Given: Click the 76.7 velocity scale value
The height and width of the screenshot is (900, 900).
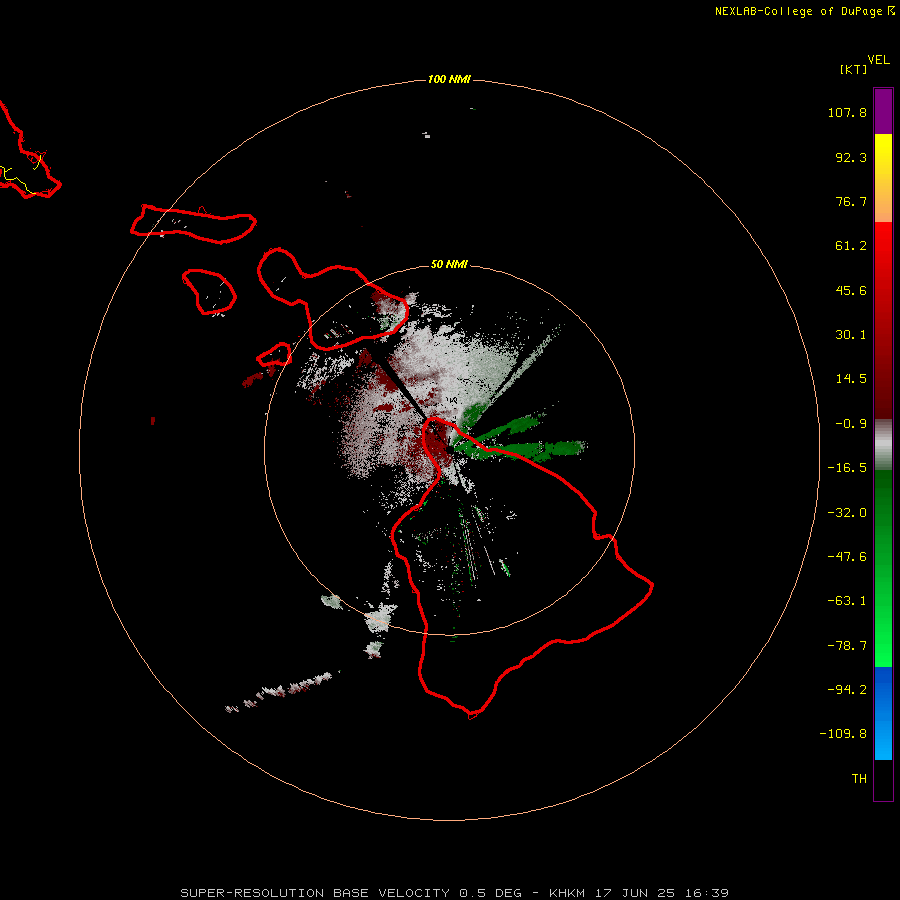Looking at the screenshot, I should tap(851, 201).
